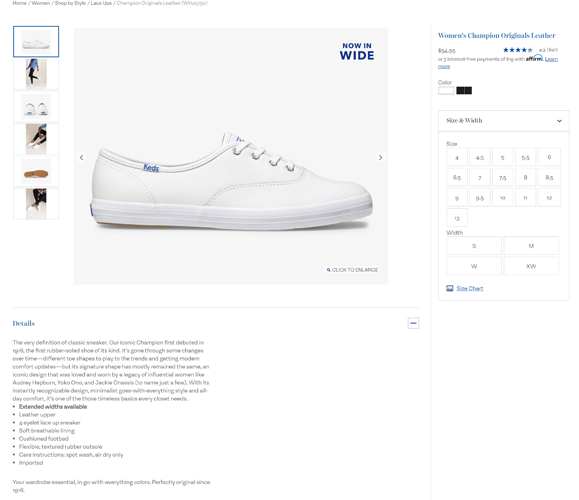This screenshot has height=500, width=579.
Task: Pick the black color swatch
Action: tap(464, 90)
